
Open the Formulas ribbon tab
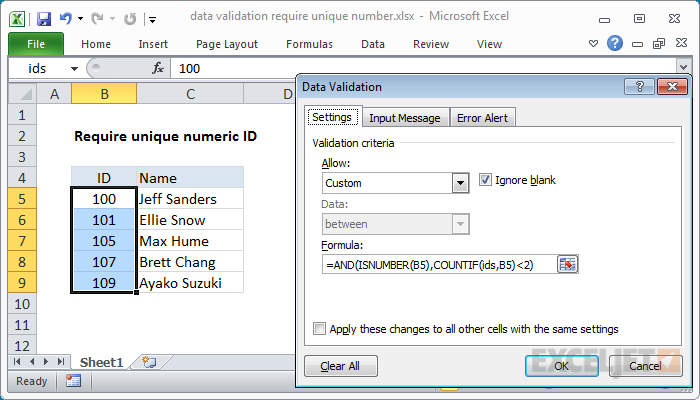[309, 44]
